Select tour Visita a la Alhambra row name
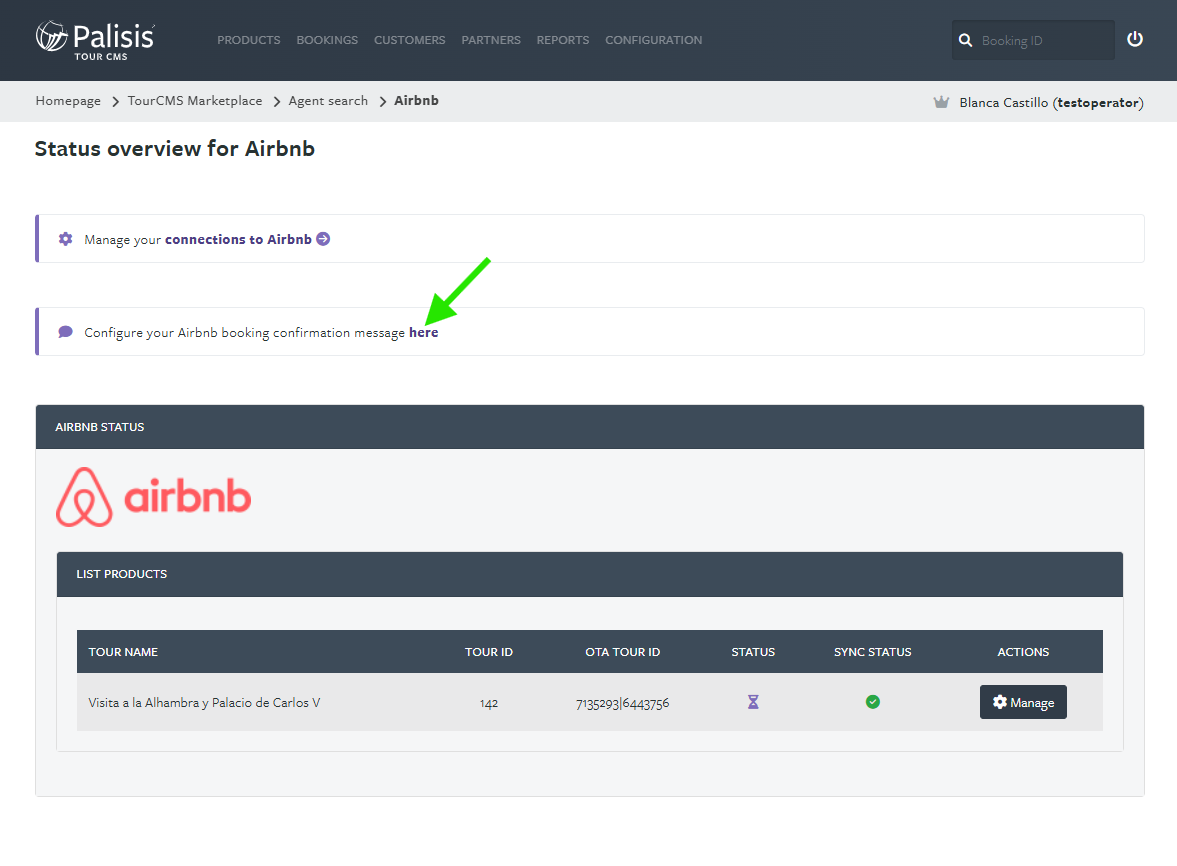1177x866 pixels. click(204, 702)
